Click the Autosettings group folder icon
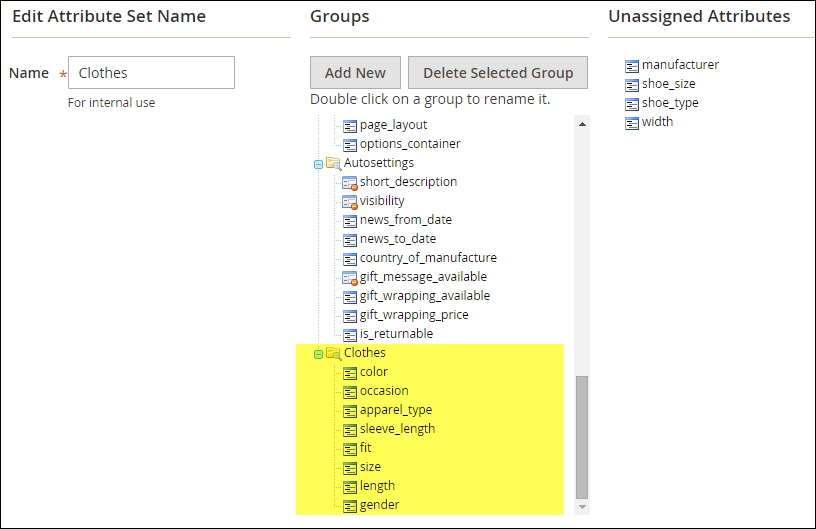 coord(333,164)
